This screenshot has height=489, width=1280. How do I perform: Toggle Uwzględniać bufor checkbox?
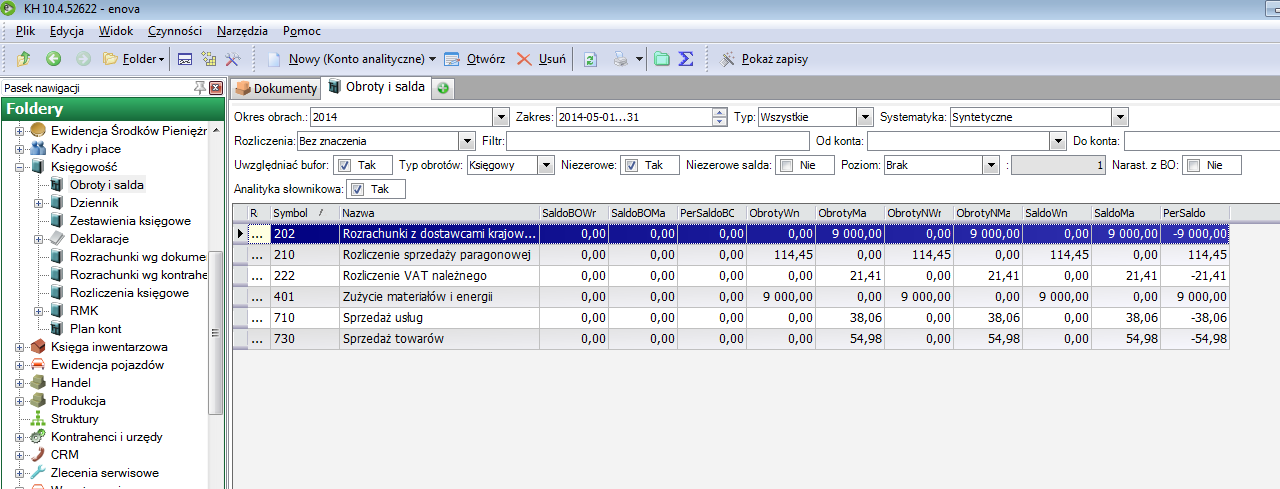pos(344,165)
